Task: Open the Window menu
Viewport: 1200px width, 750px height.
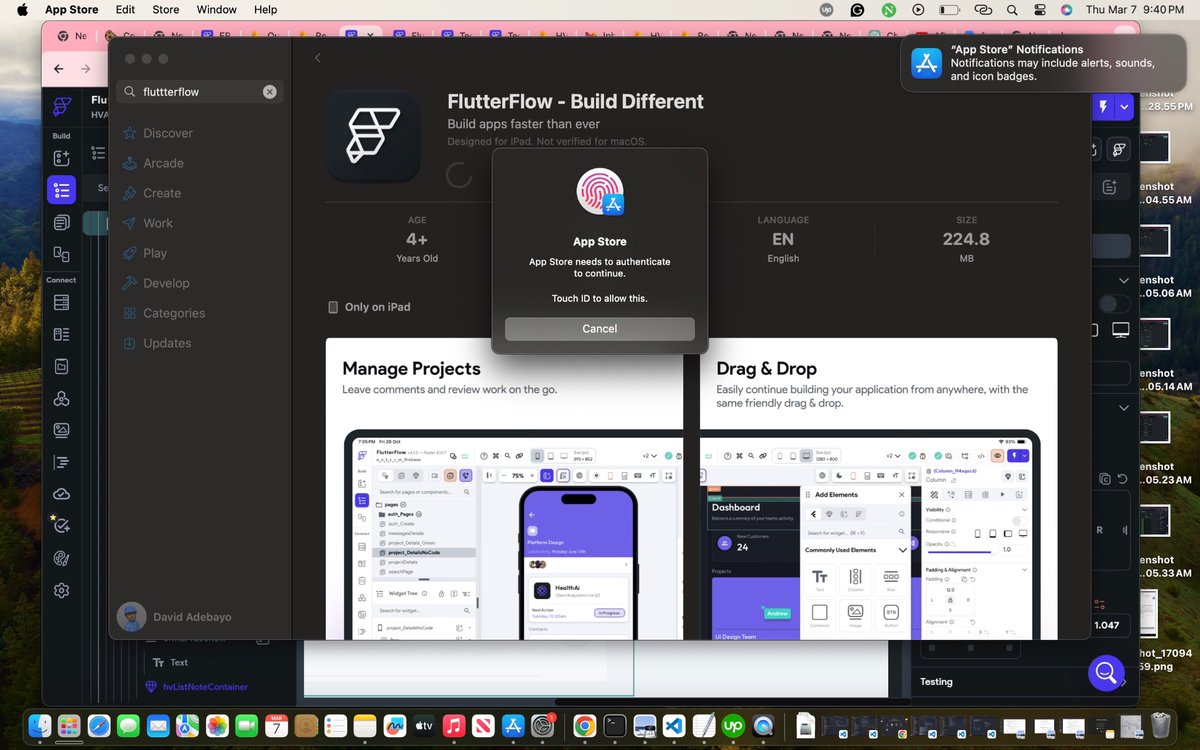Action: click(217, 9)
